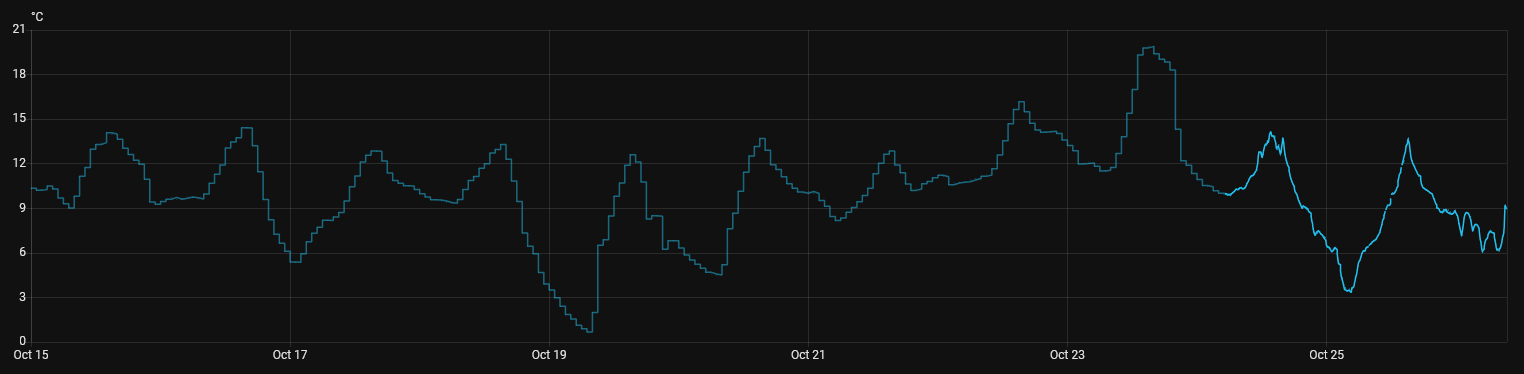The width and height of the screenshot is (1524, 374).
Task: Click the Oct 23 x-axis label
Action: coord(1067,355)
